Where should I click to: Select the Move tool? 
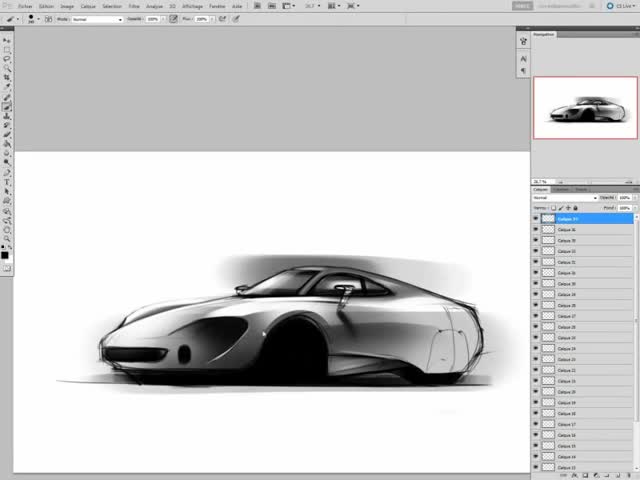point(7,40)
